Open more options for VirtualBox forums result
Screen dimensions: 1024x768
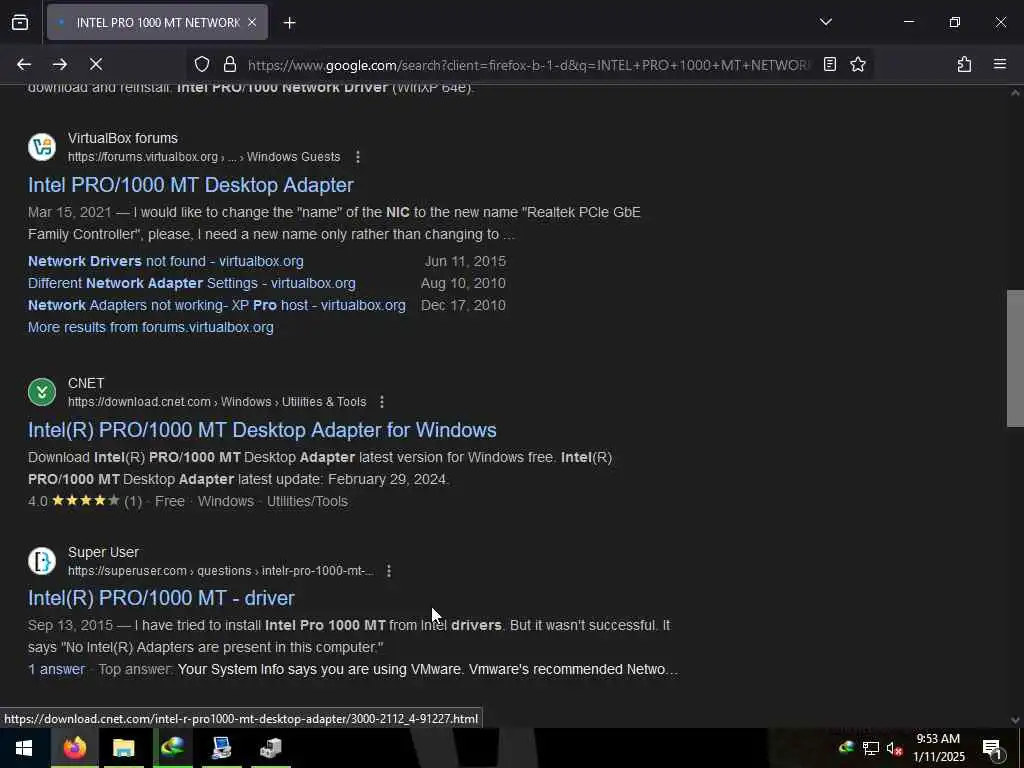[x=357, y=157]
